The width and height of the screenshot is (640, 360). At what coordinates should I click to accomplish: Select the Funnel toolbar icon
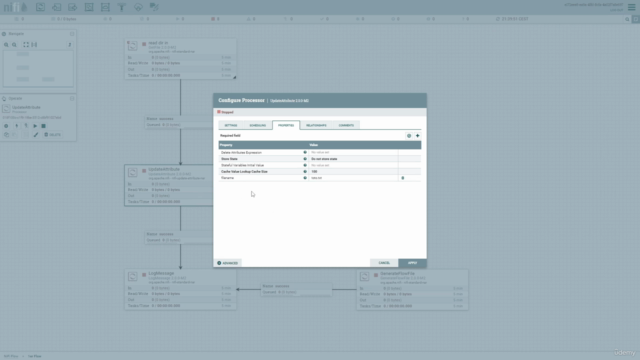pos(122,7)
